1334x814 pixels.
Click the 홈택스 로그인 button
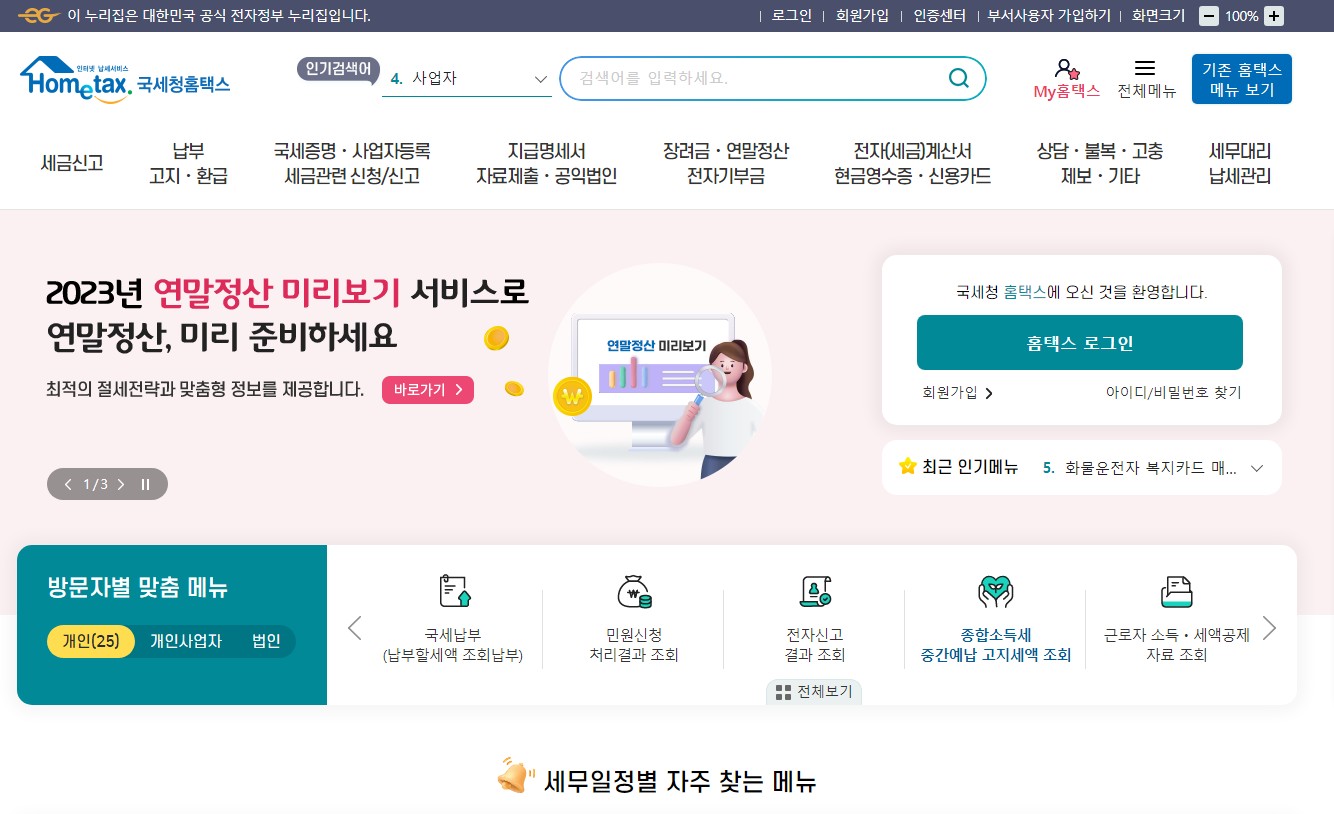(x=1080, y=343)
